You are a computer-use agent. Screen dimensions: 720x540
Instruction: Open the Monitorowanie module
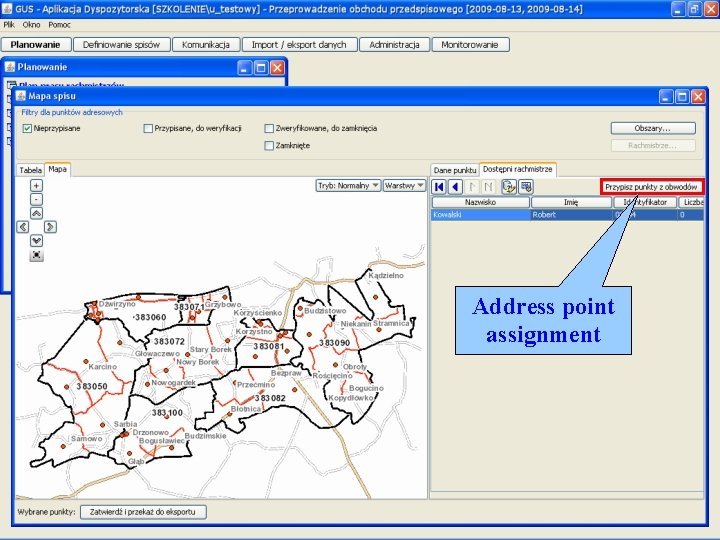pyautogui.click(x=470, y=45)
